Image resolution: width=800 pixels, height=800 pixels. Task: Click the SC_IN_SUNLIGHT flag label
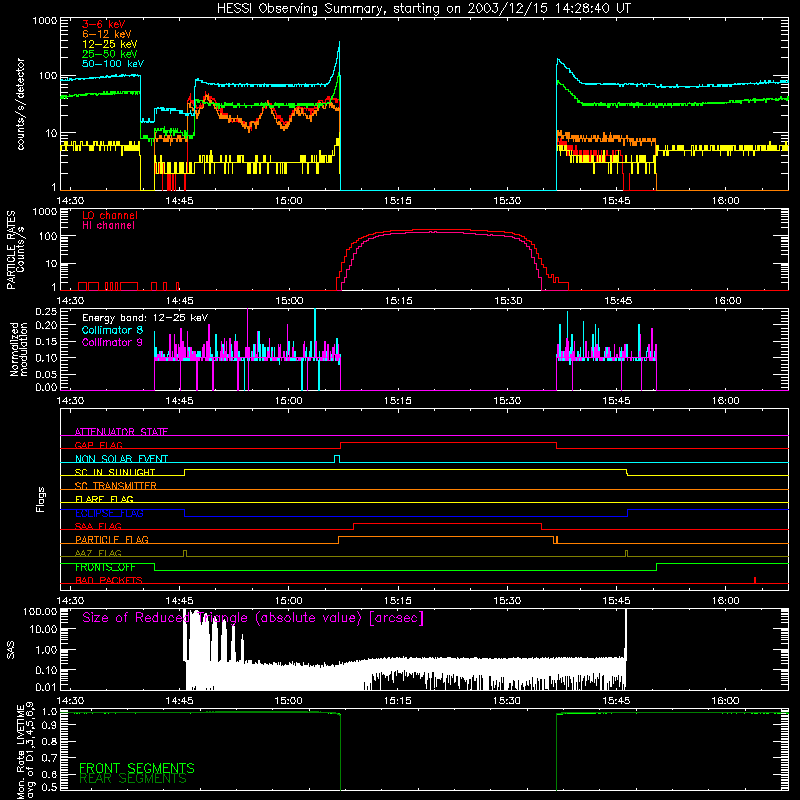[x=115, y=472]
